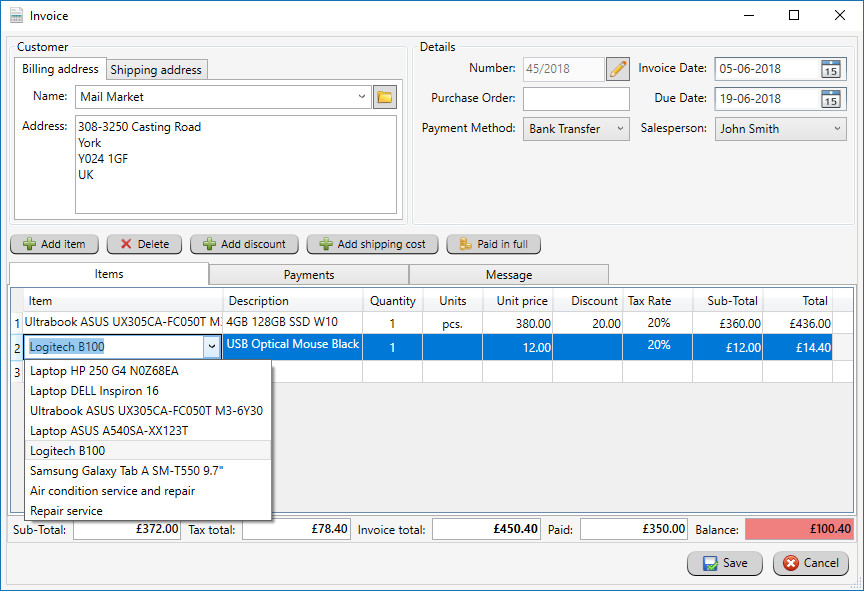
Task: Open customer folder icon beside Name
Action: click(385, 97)
